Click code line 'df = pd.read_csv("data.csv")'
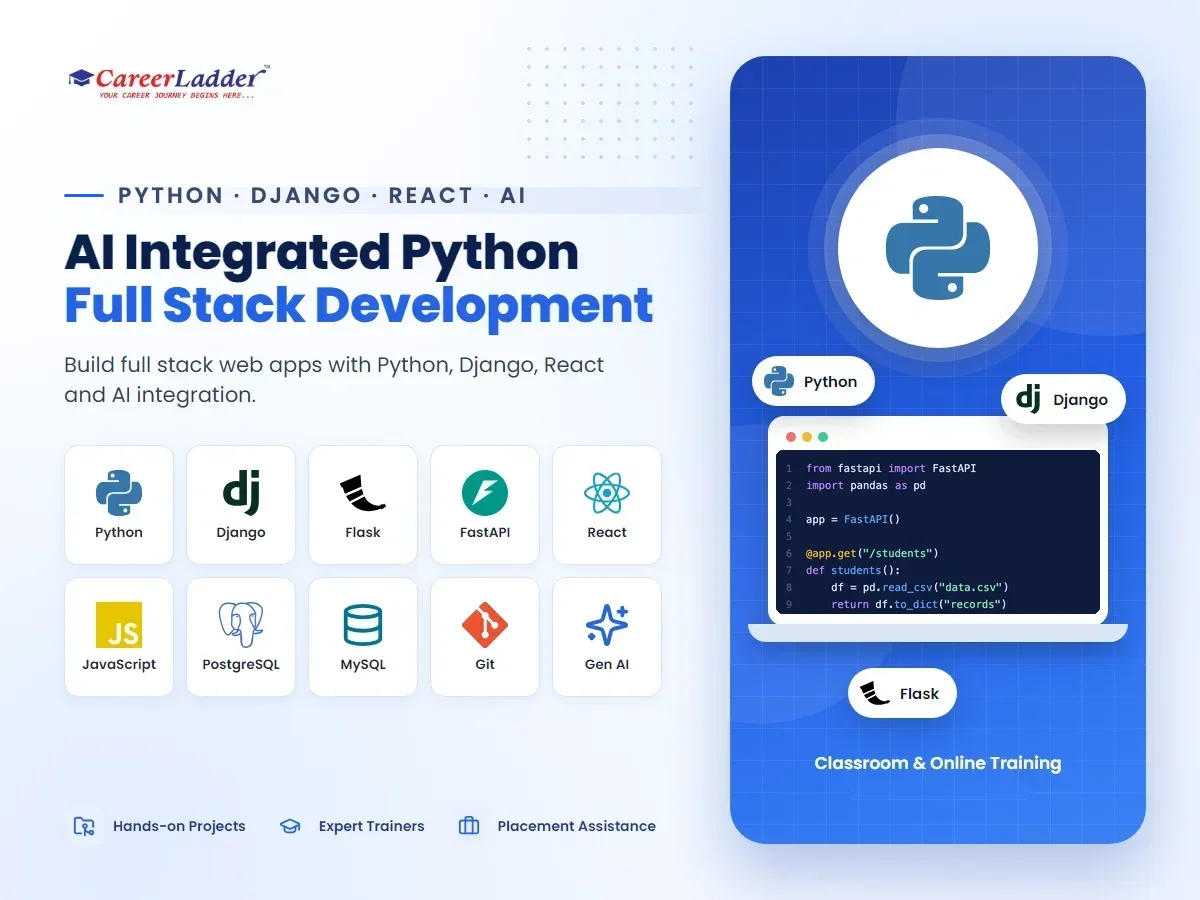1200x900 pixels. [919, 587]
